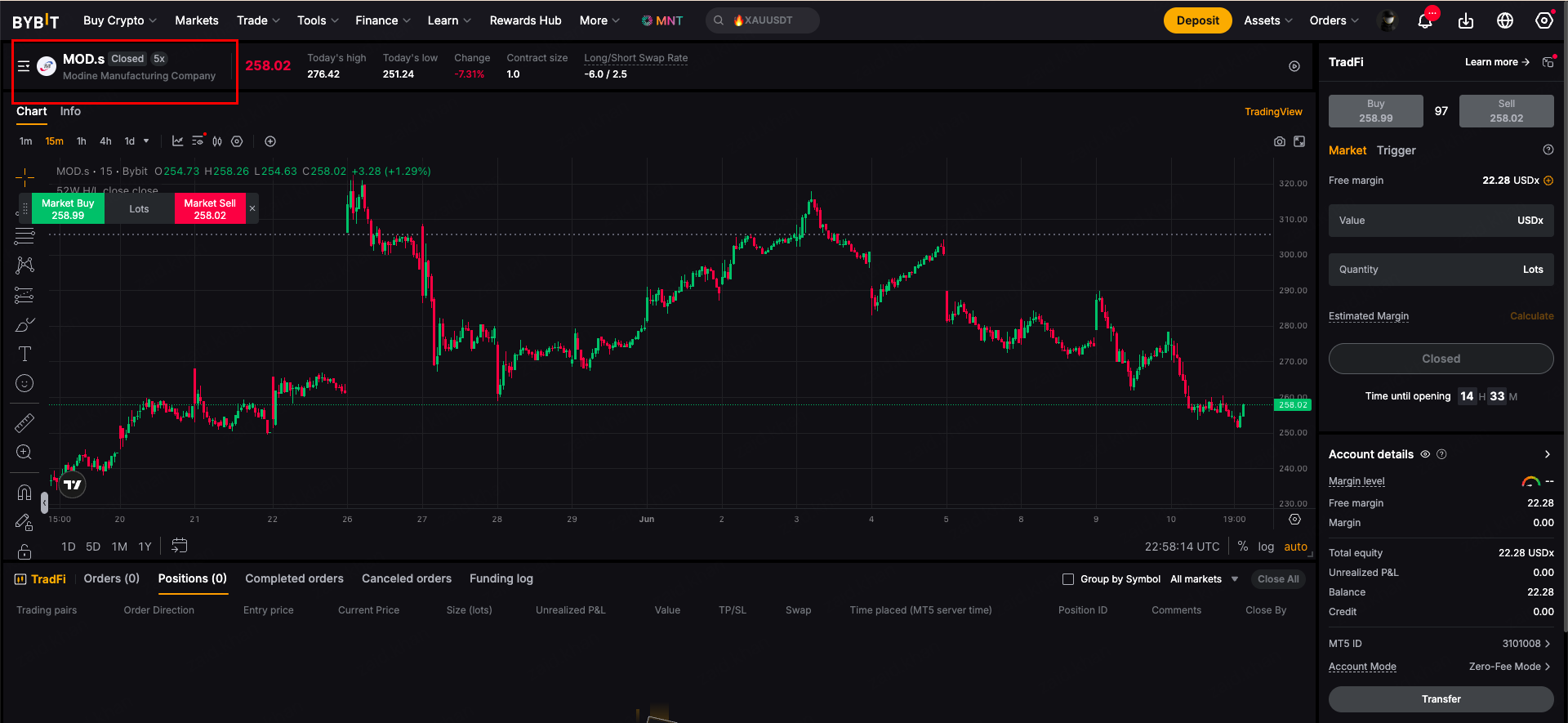
Task: Select the ruler measure tool
Action: tap(24, 422)
